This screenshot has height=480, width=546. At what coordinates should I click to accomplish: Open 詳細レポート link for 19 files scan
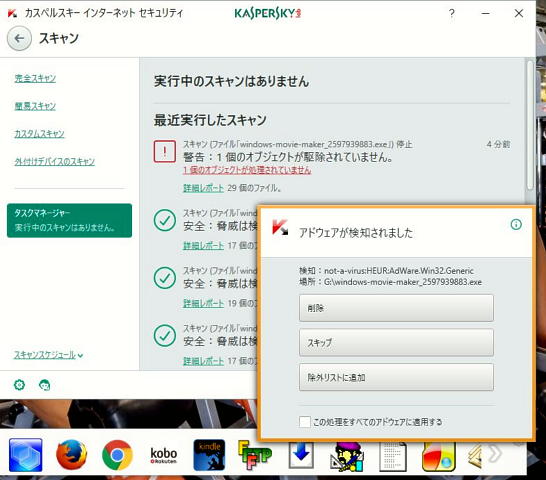pos(204,303)
